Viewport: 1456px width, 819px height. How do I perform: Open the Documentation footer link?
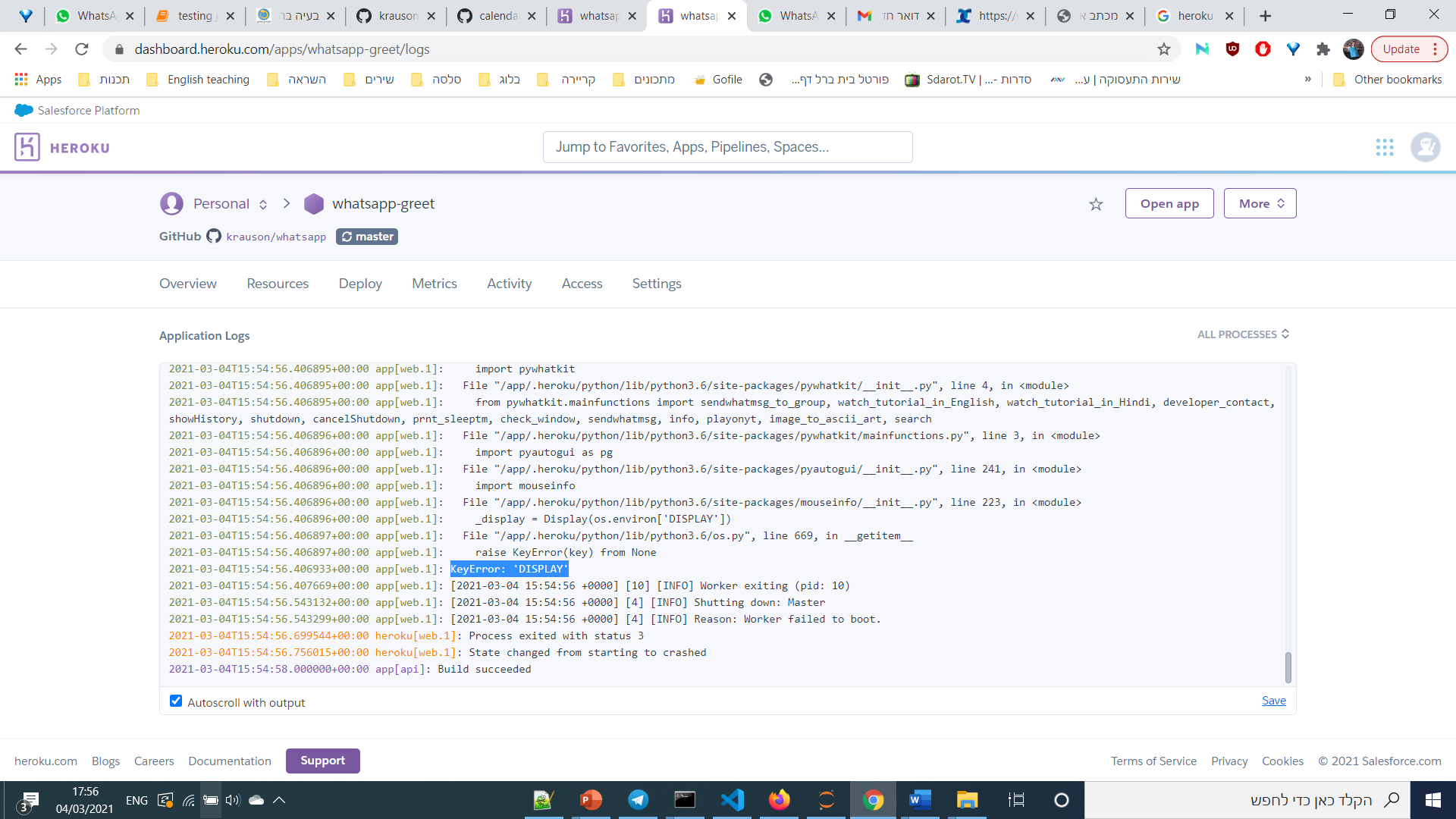[x=230, y=761]
